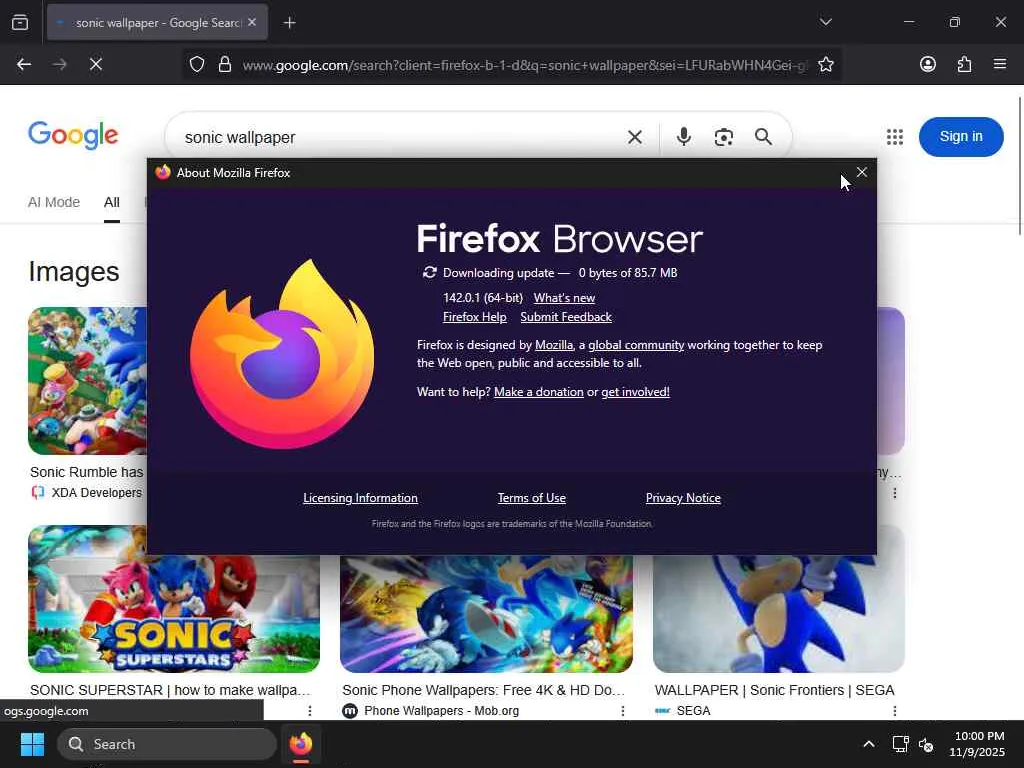Open network status tray icon

click(x=901, y=744)
